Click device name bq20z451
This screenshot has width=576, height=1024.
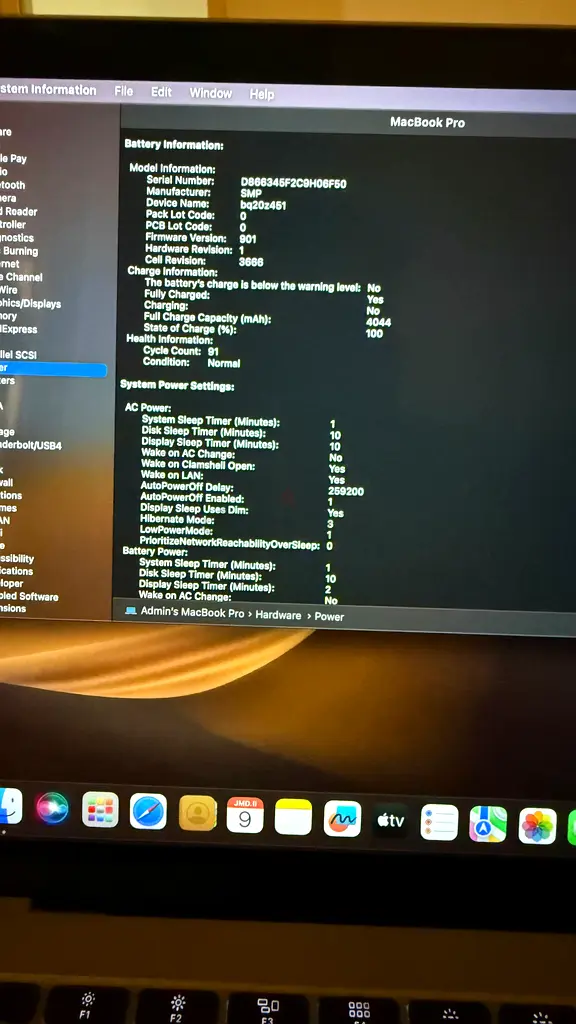(263, 205)
